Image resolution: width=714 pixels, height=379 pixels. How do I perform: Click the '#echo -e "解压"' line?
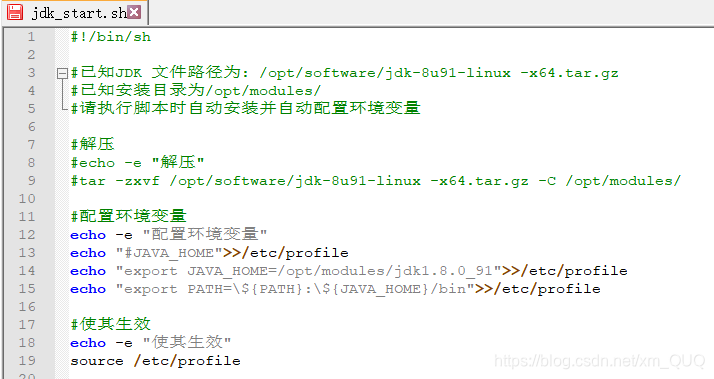point(138,162)
